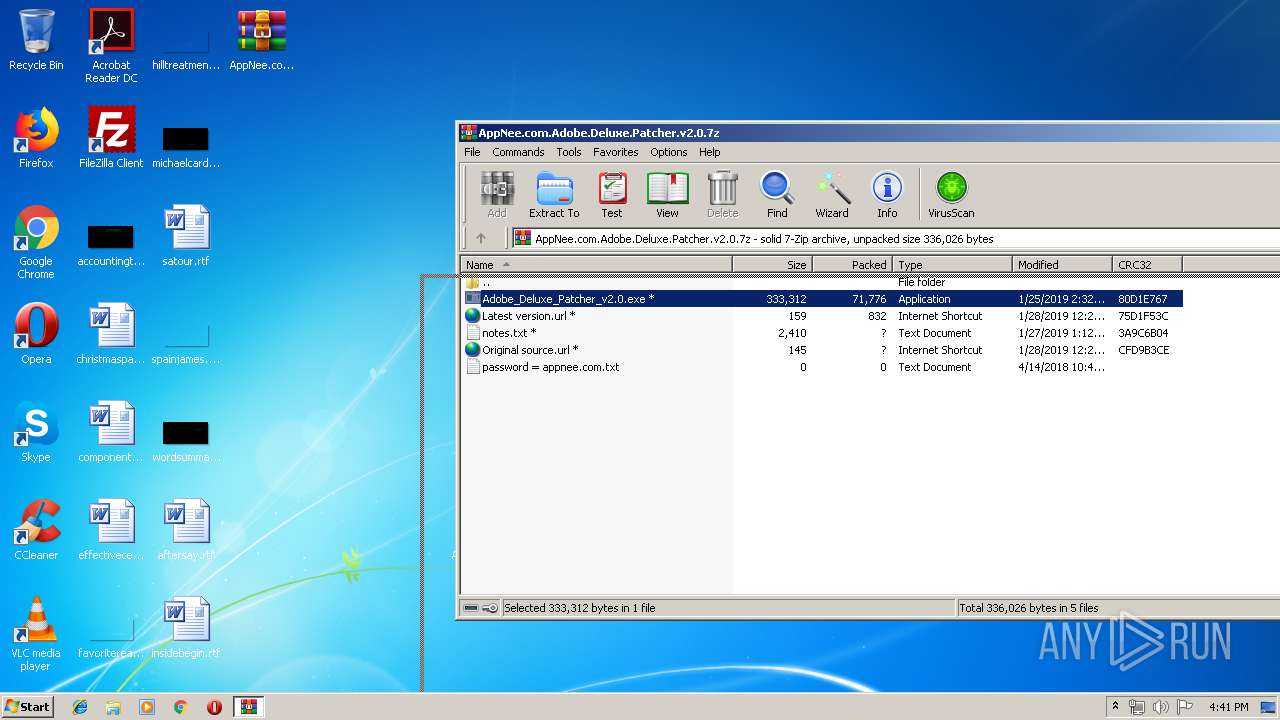Sort files by Size column header
Image resolution: width=1280 pixels, height=720 pixels.
tap(772, 264)
